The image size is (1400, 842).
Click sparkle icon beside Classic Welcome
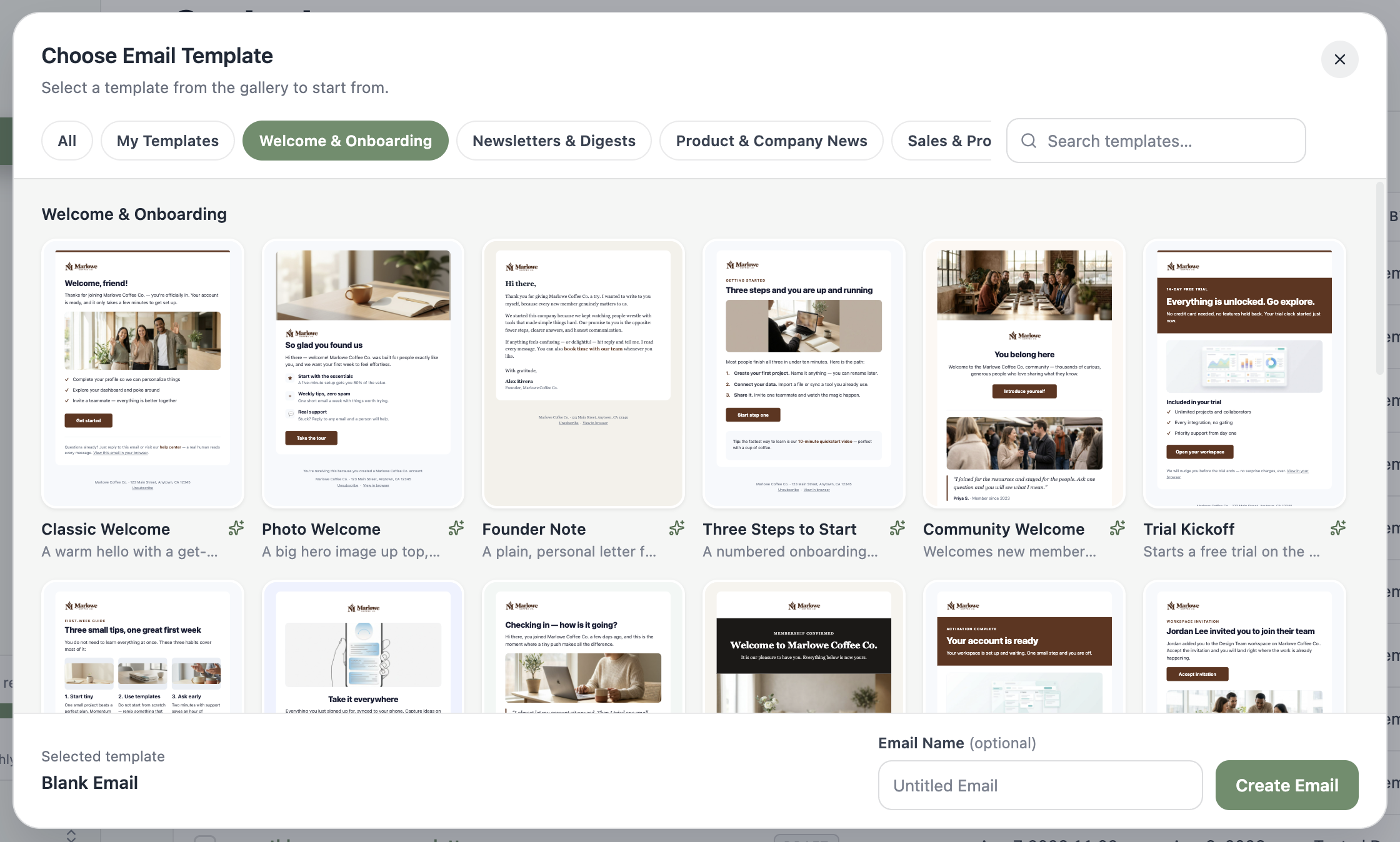[236, 528]
